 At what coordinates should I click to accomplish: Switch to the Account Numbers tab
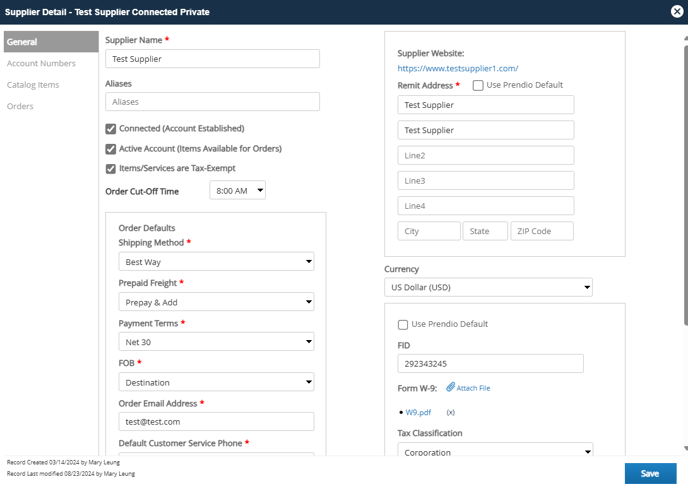[41, 63]
